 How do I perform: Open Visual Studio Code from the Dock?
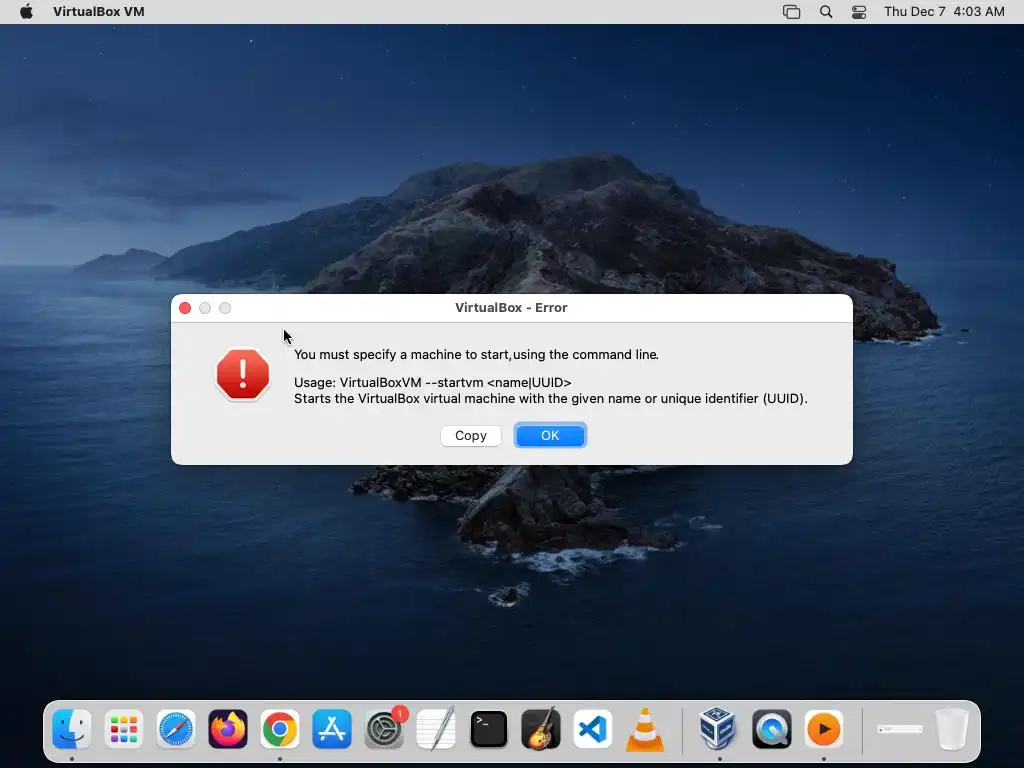click(593, 729)
